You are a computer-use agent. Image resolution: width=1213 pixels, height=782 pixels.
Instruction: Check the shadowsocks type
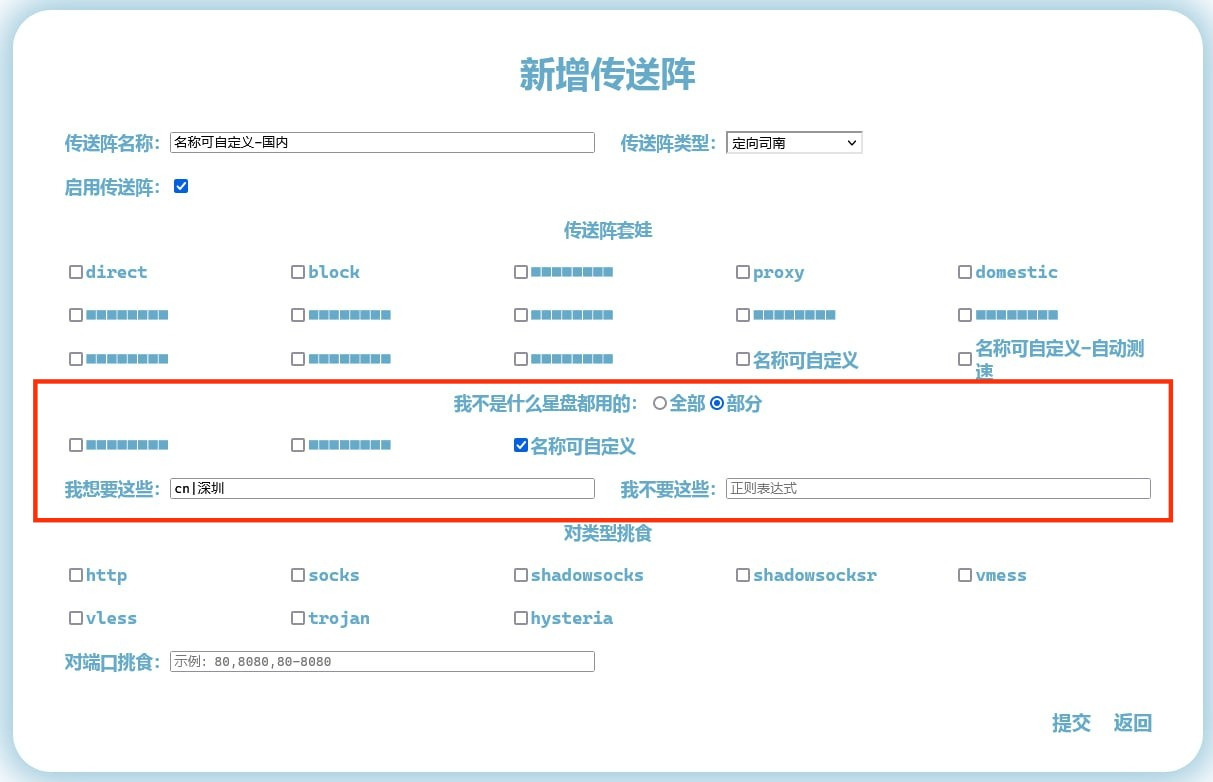pyautogui.click(x=521, y=575)
